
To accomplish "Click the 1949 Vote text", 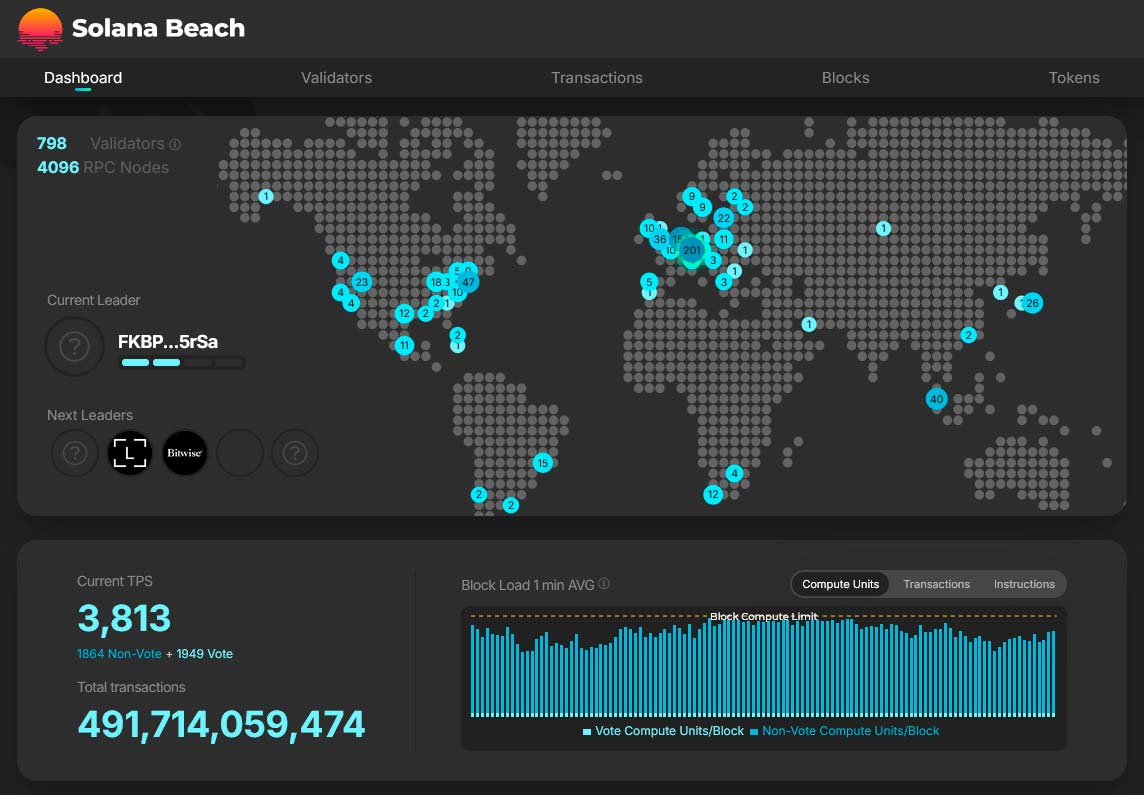I will 204,654.
